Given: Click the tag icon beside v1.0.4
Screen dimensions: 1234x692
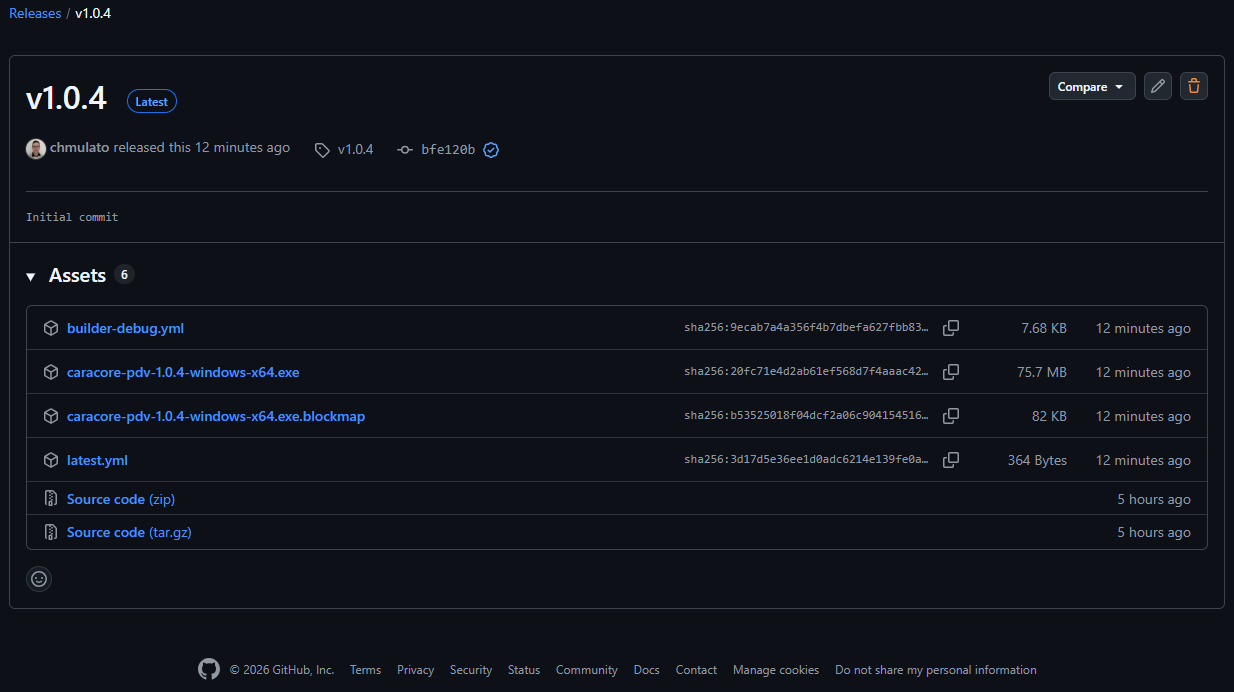Looking at the screenshot, I should tap(321, 149).
